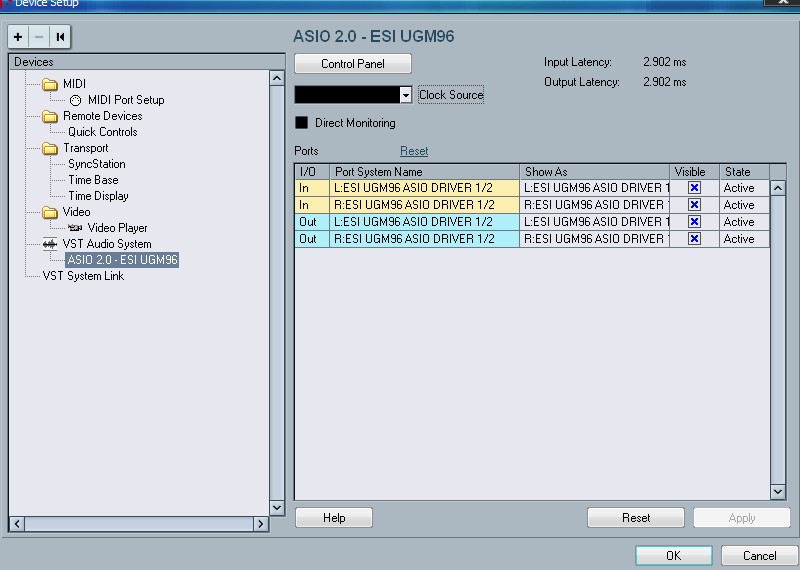This screenshot has width=800, height=570.
Task: Select ASIO 2.0 - ESI UGM96 tree item
Action: pyautogui.click(x=122, y=260)
